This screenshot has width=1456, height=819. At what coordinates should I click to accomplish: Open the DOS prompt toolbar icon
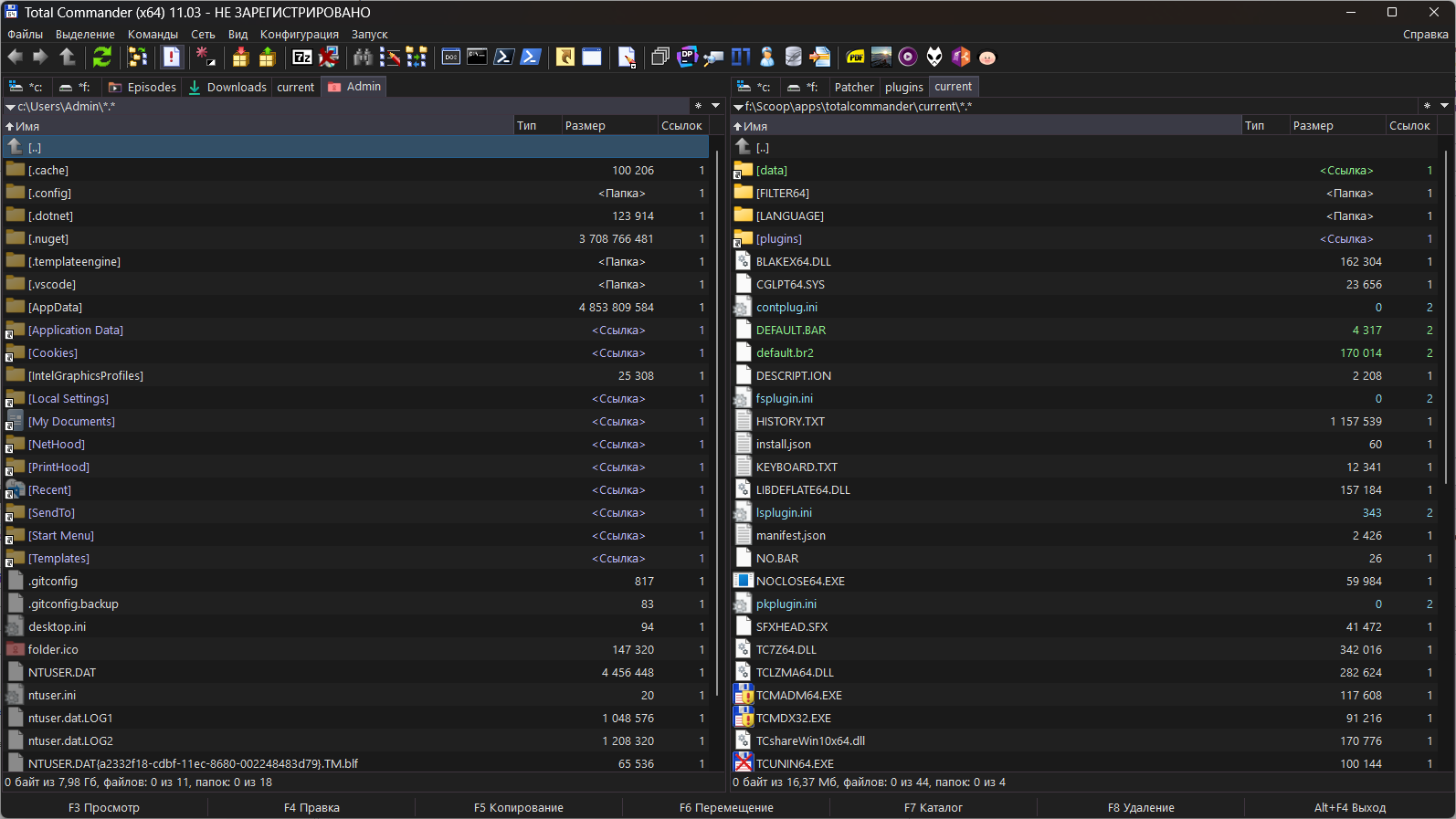tap(451, 57)
